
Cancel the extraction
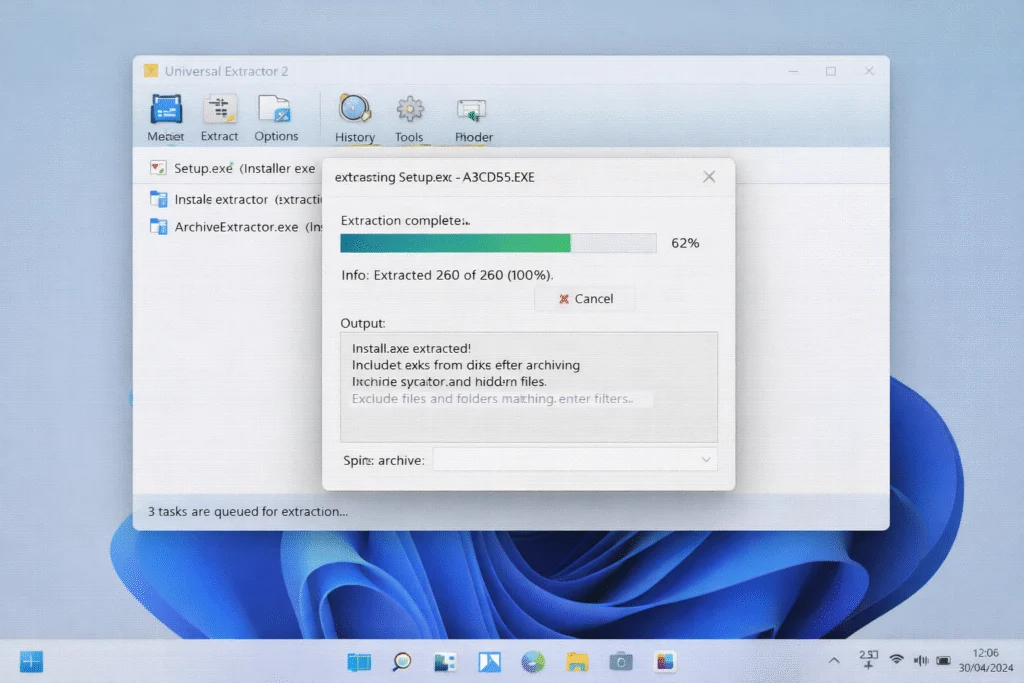pos(585,299)
